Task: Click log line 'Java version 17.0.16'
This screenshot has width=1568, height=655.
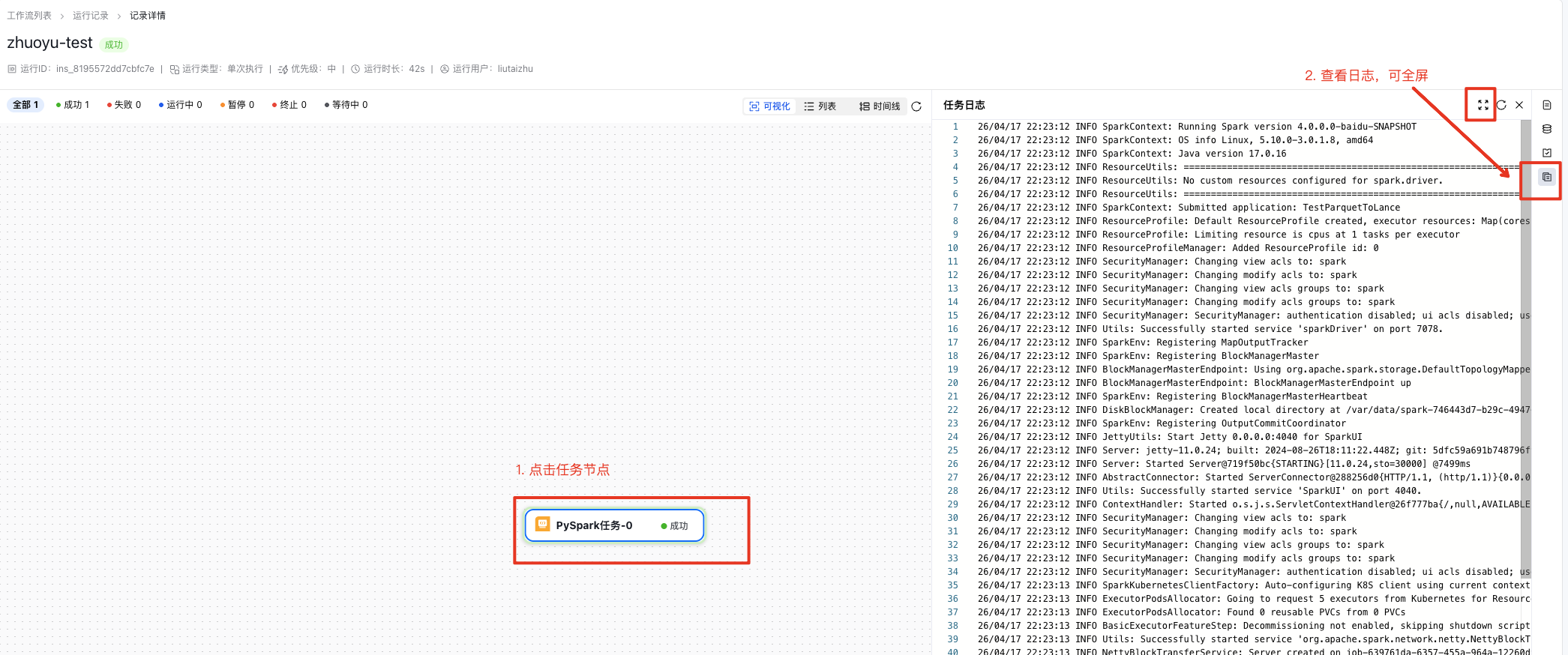Action: point(1132,154)
